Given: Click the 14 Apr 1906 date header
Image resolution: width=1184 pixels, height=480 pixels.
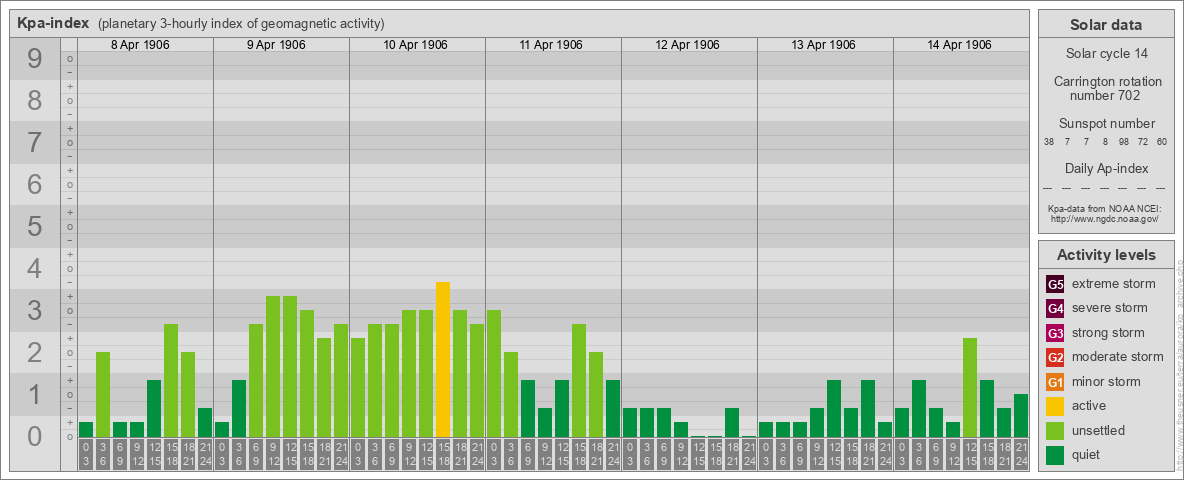Looking at the screenshot, I should point(959,45).
